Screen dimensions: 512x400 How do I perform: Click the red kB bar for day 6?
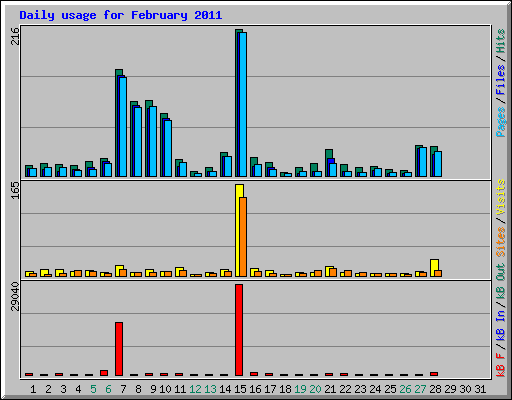tap(104, 373)
